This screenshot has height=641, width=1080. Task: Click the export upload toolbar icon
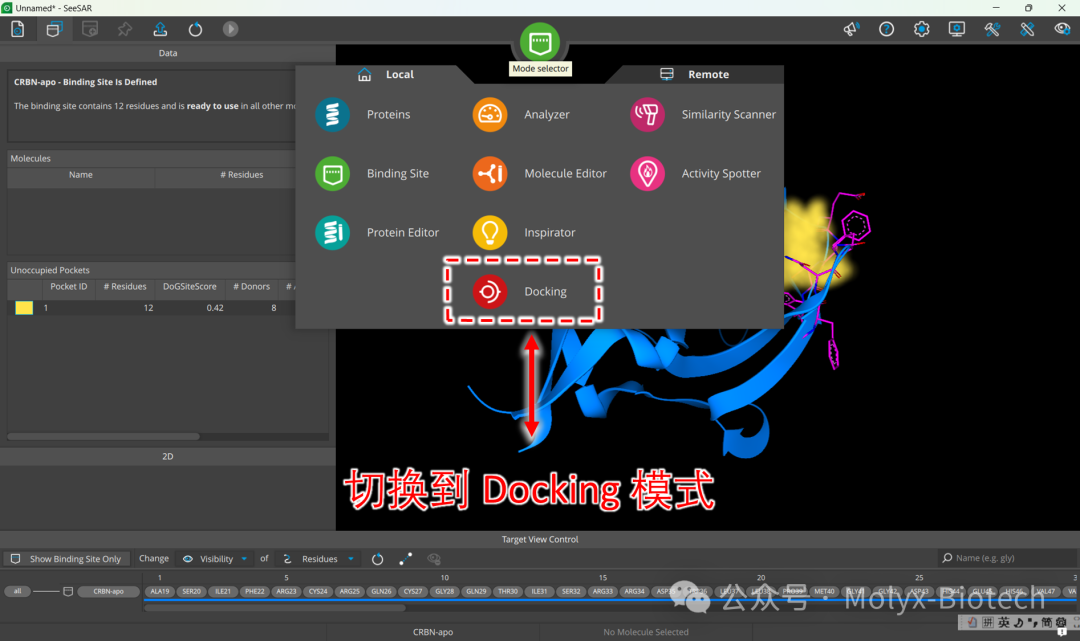(x=160, y=29)
